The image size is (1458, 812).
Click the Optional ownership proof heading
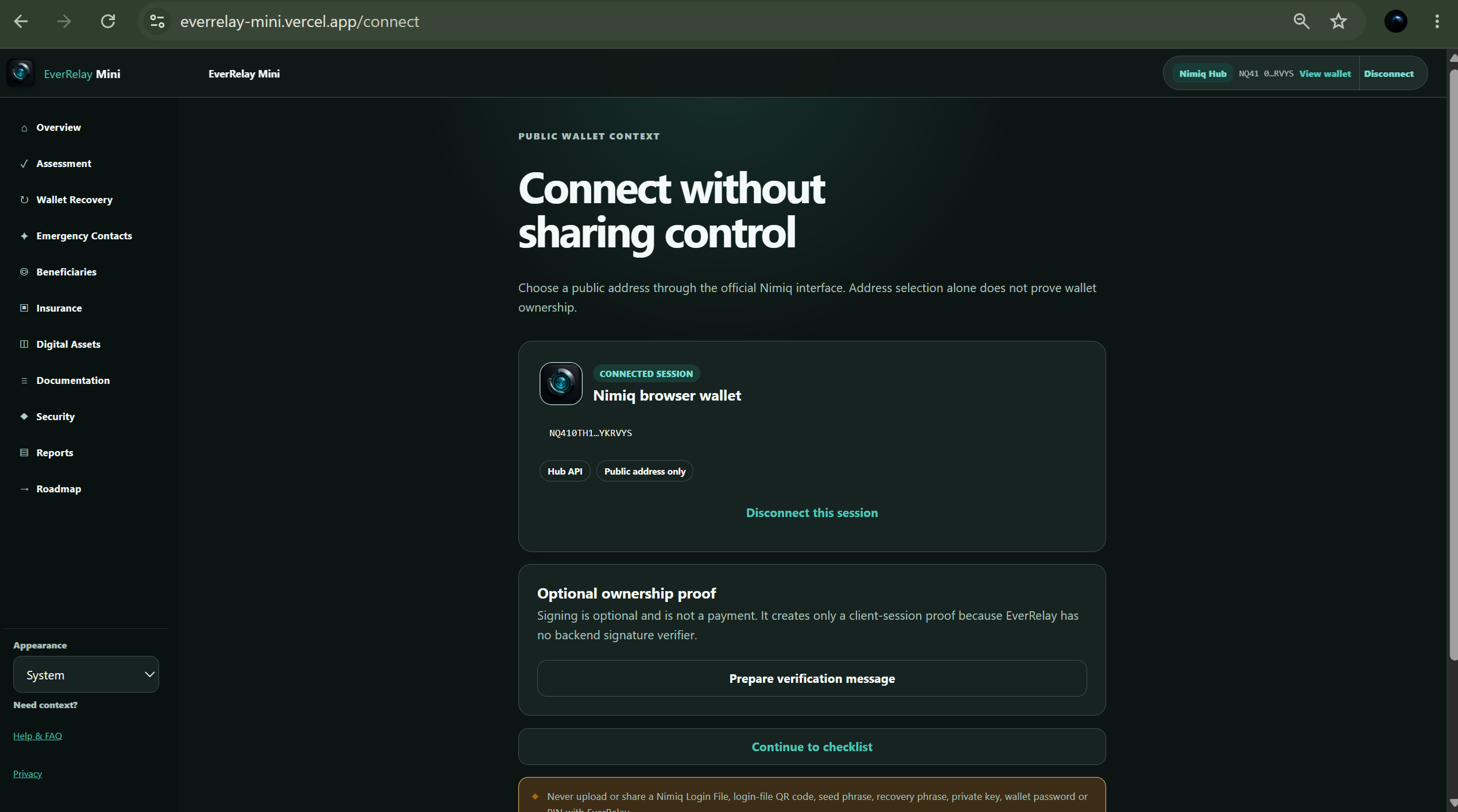(x=626, y=593)
